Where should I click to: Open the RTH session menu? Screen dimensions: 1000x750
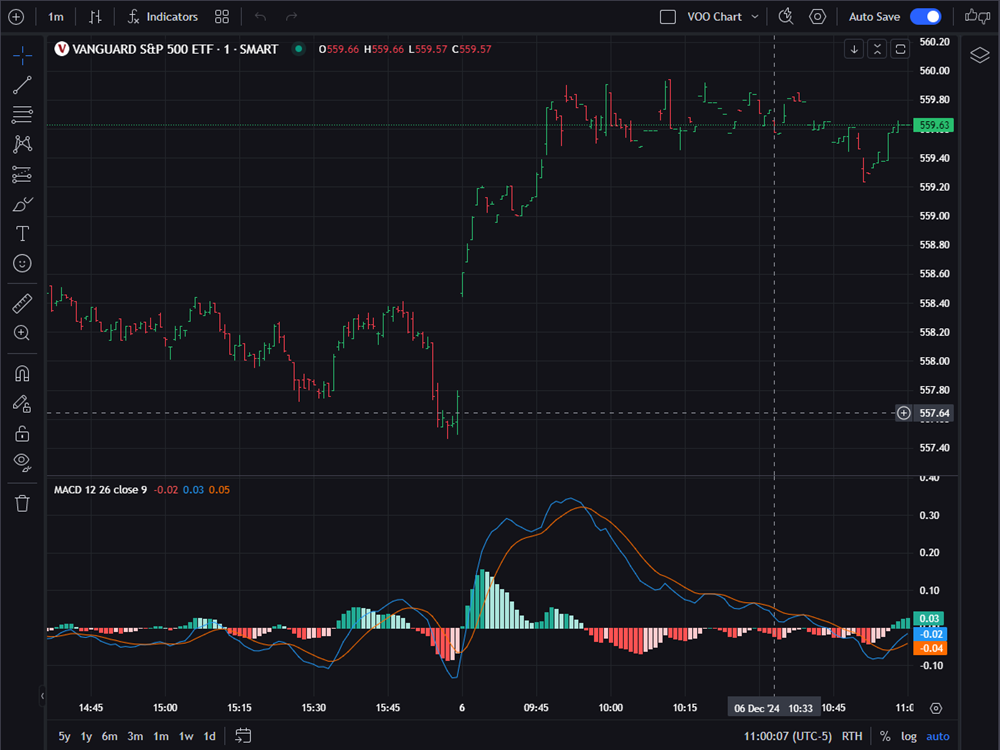point(852,736)
